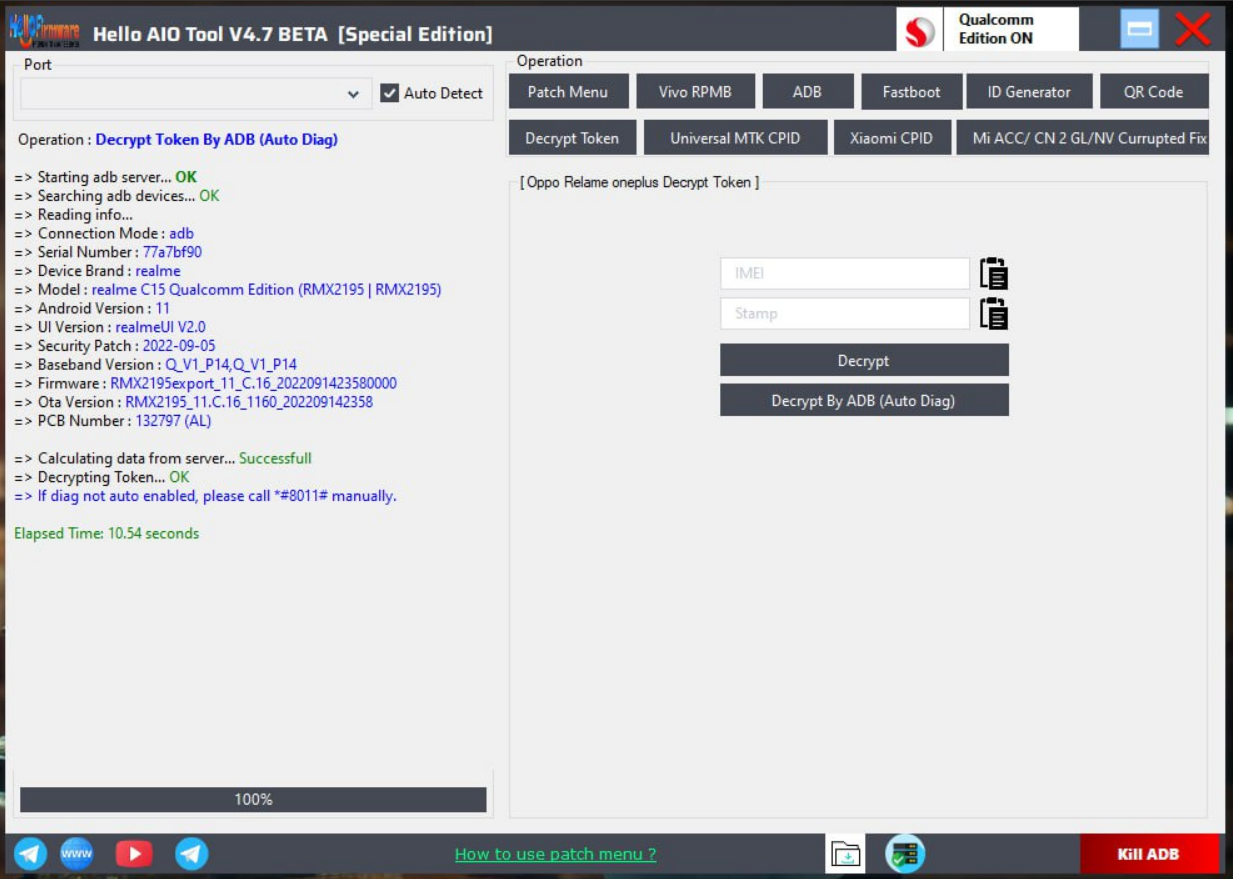Screen dimensions: 1233x879
Task: Expand the Port dropdown list
Action: (x=353, y=94)
